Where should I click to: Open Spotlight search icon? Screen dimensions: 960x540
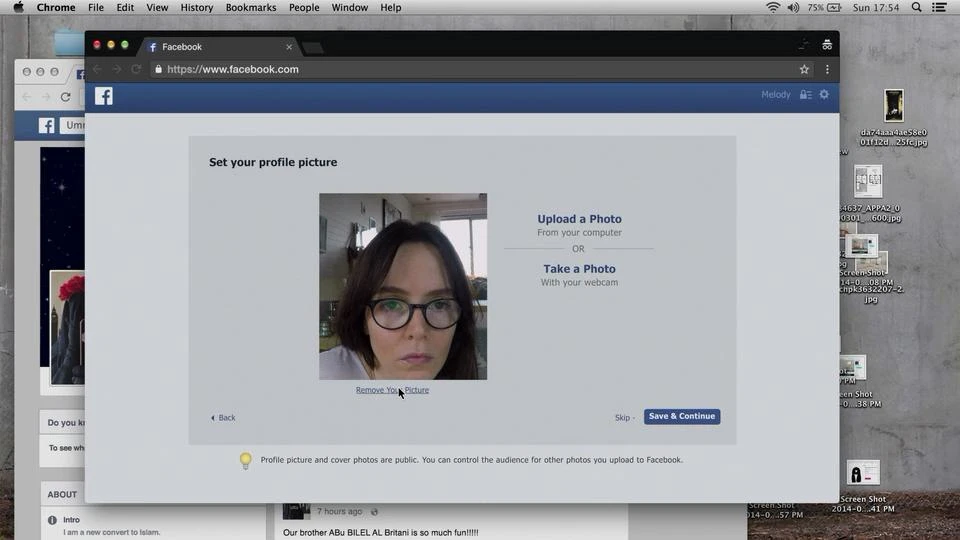(x=916, y=7)
